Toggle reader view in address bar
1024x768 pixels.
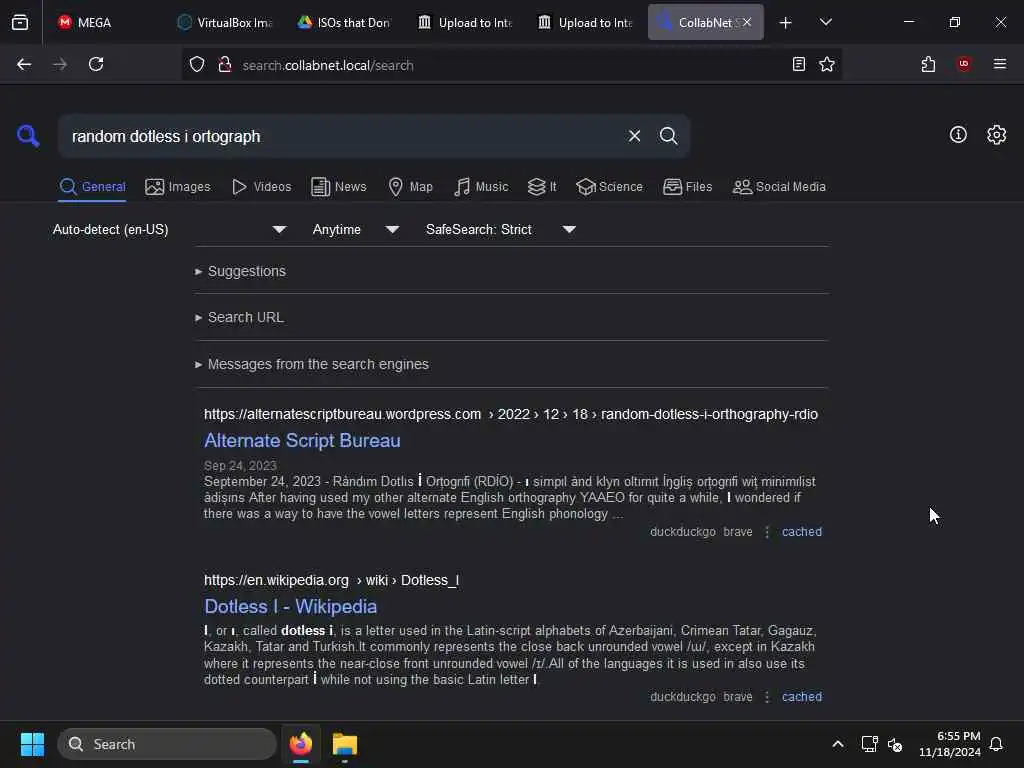[798, 64]
